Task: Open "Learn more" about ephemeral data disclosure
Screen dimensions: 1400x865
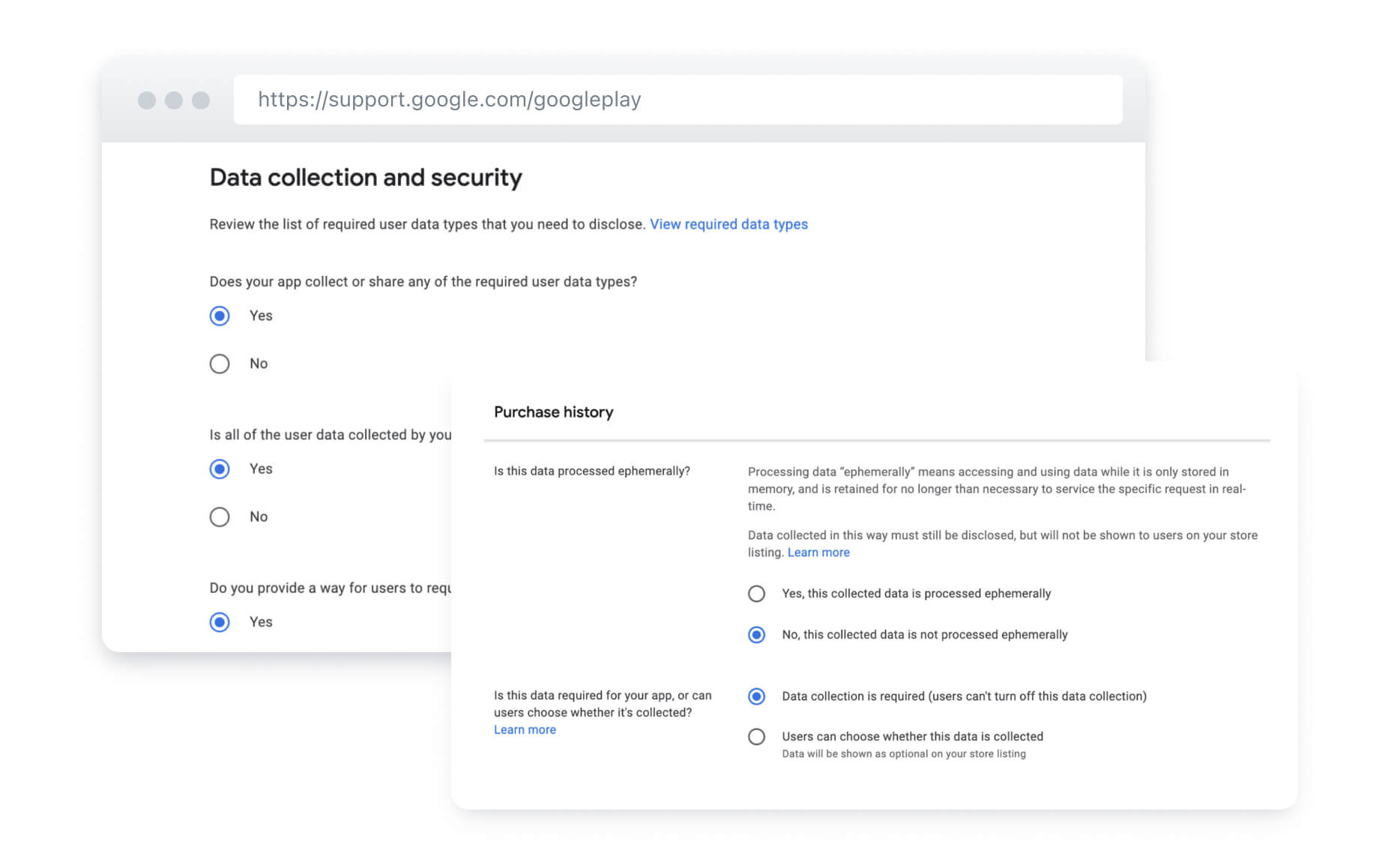Action: click(818, 552)
